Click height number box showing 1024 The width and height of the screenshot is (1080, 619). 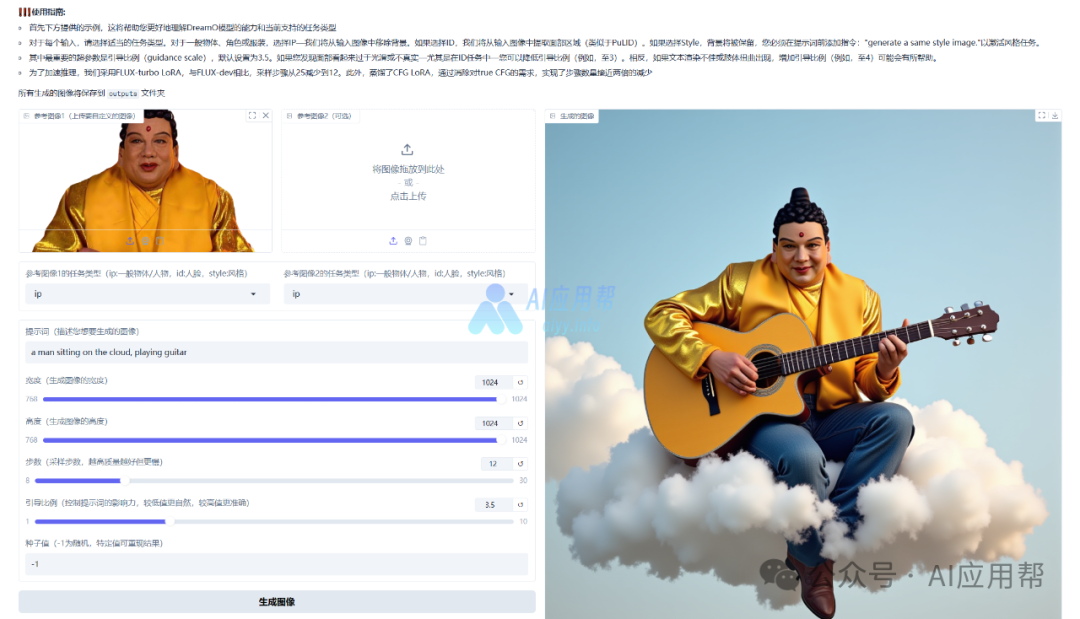(x=493, y=423)
